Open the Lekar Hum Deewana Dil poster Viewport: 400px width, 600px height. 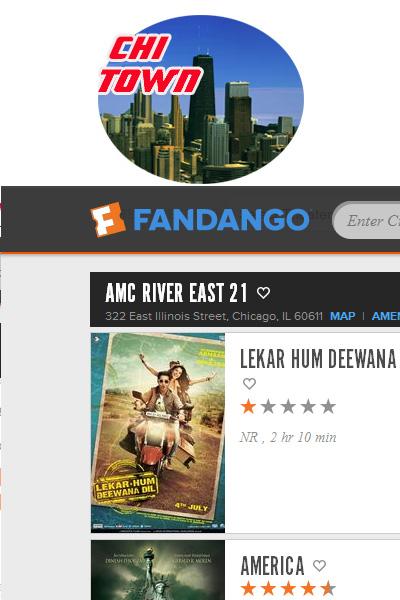point(158,432)
